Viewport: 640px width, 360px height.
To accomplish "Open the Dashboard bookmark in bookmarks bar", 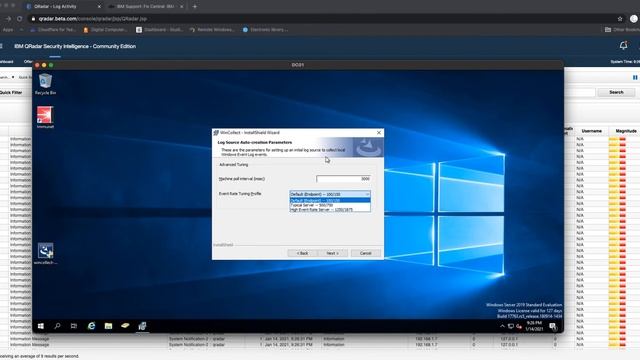I will [x=159, y=30].
